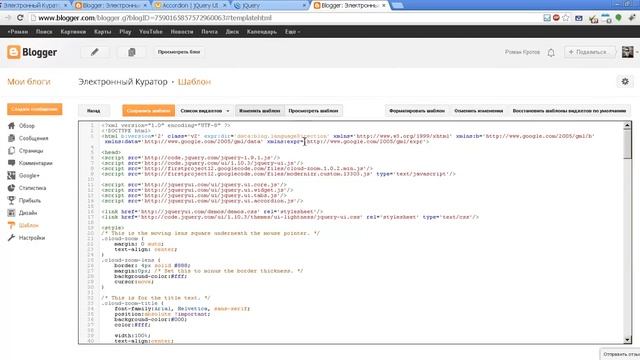Screen dimensions: 640x360
Task: Click Отправить отзыв feedback button
Action: (x=620, y=354)
